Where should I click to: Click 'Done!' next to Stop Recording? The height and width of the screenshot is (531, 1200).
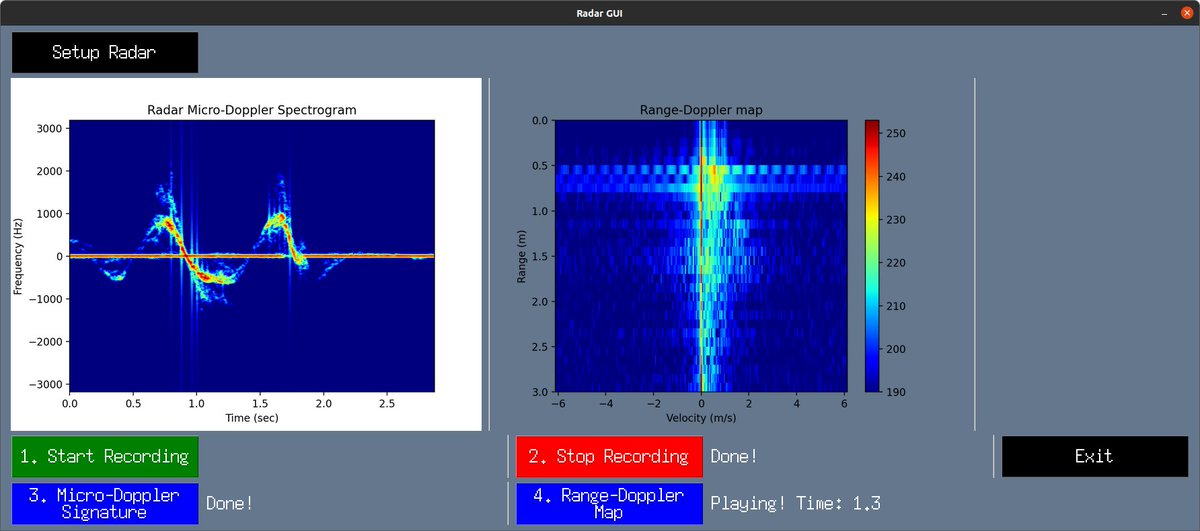coord(734,456)
